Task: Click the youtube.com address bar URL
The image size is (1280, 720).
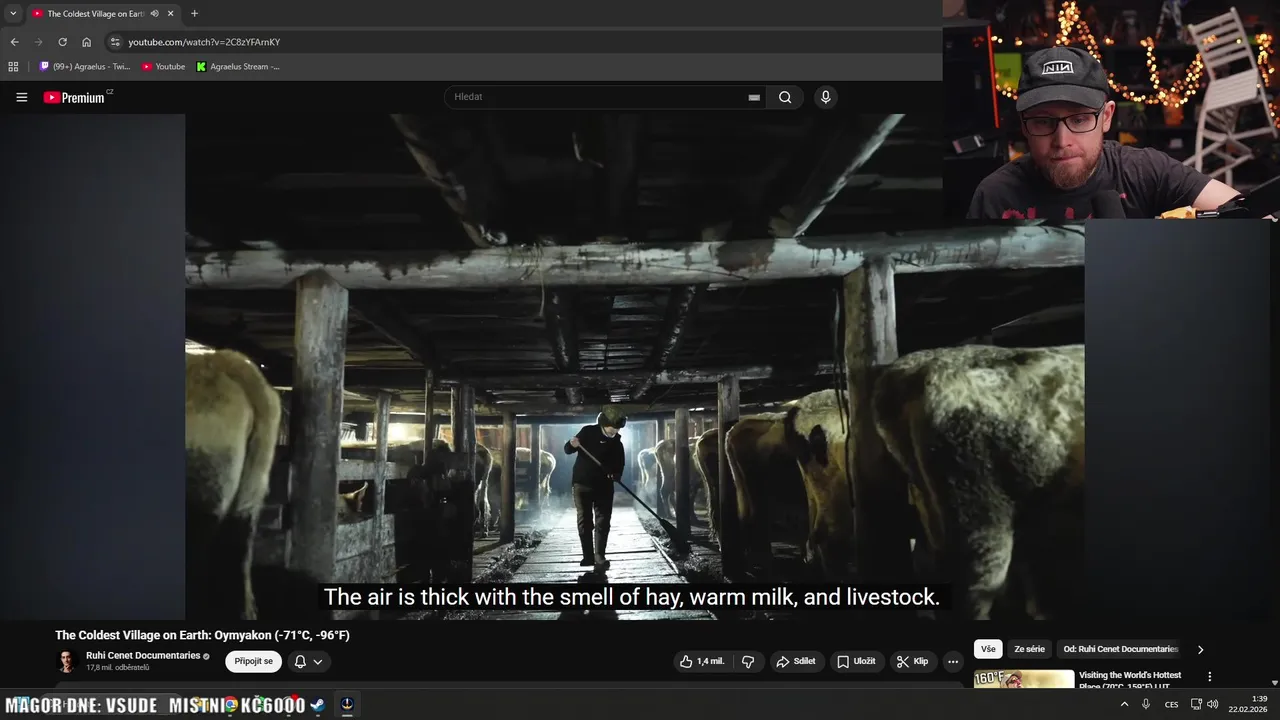Action: (x=204, y=42)
